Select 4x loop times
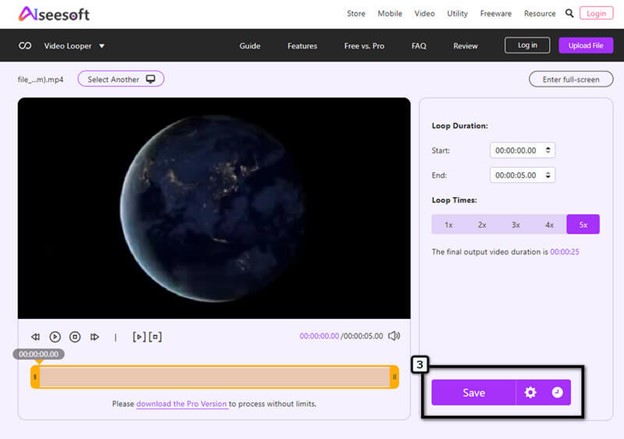 click(x=550, y=225)
